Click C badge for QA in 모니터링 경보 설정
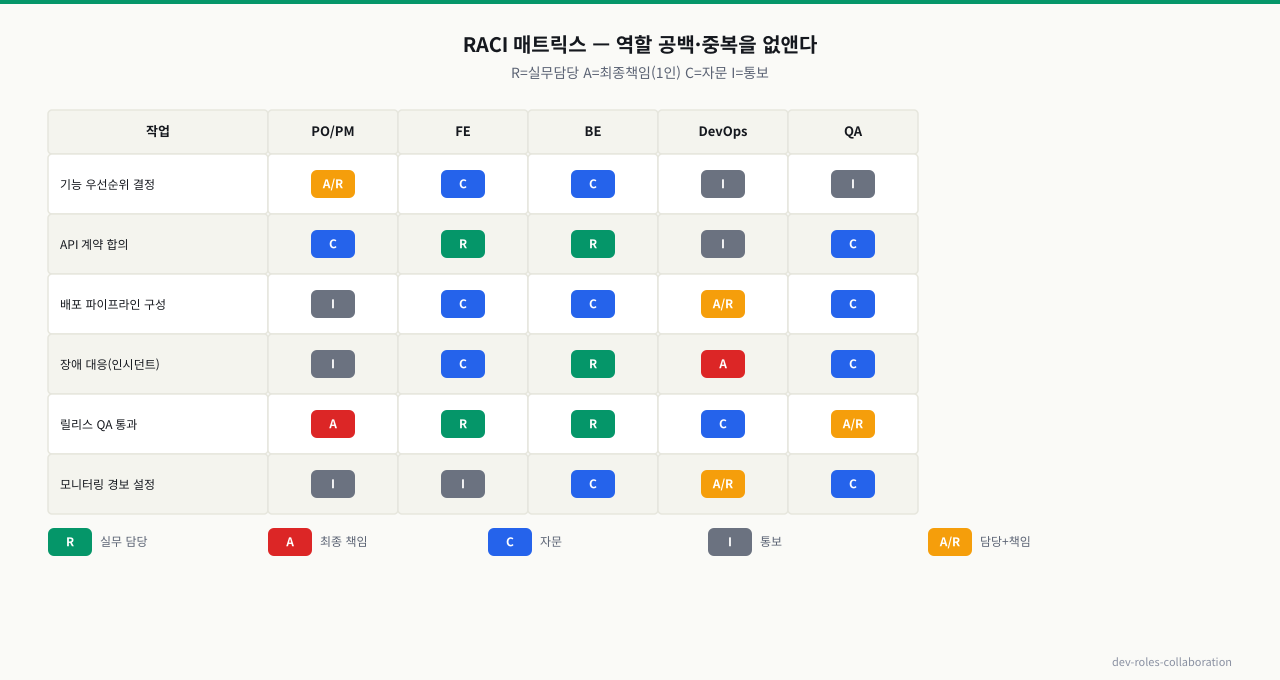The height and width of the screenshot is (680, 1280). point(853,484)
